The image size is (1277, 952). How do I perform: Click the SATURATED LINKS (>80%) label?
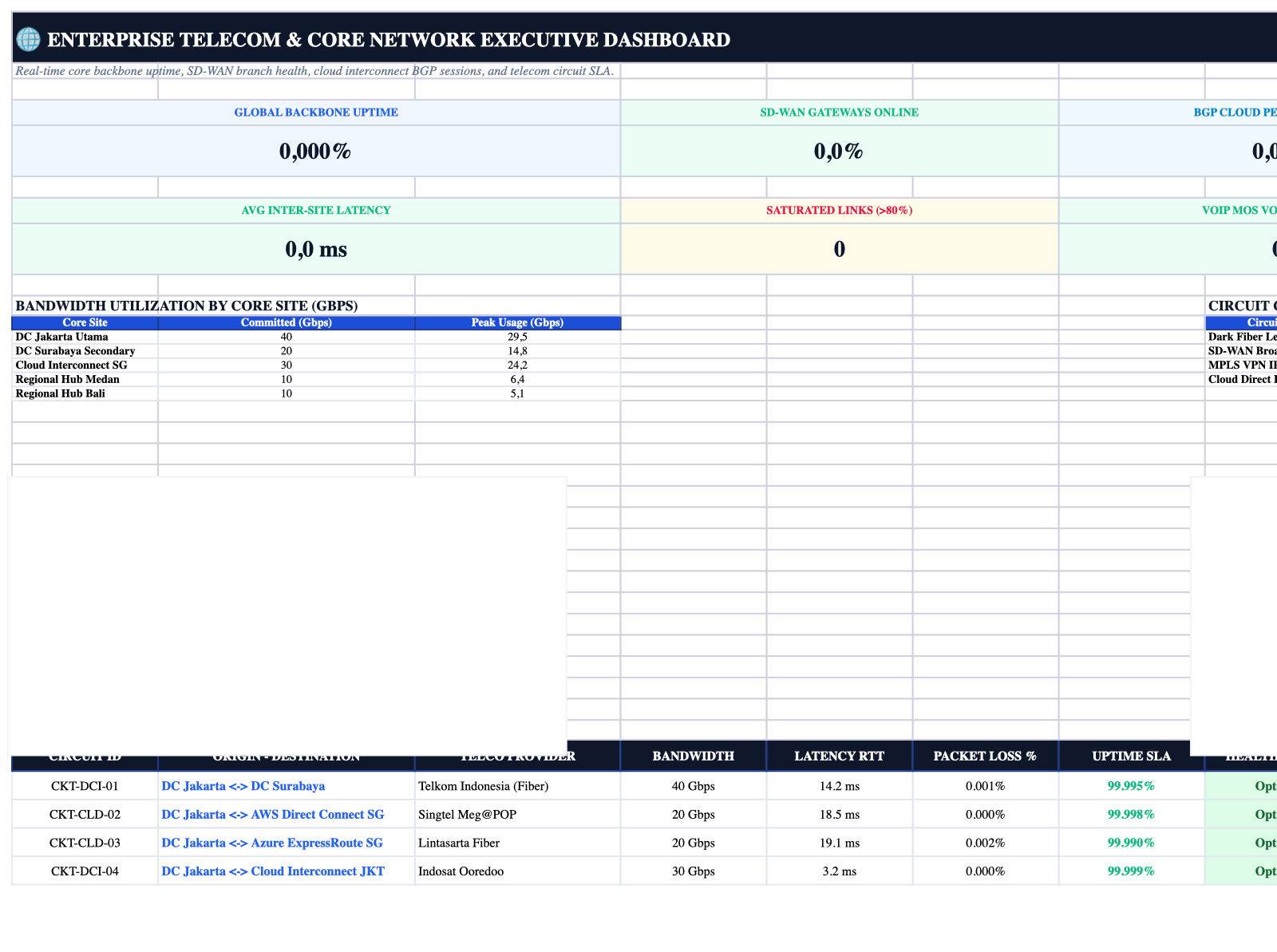point(839,211)
